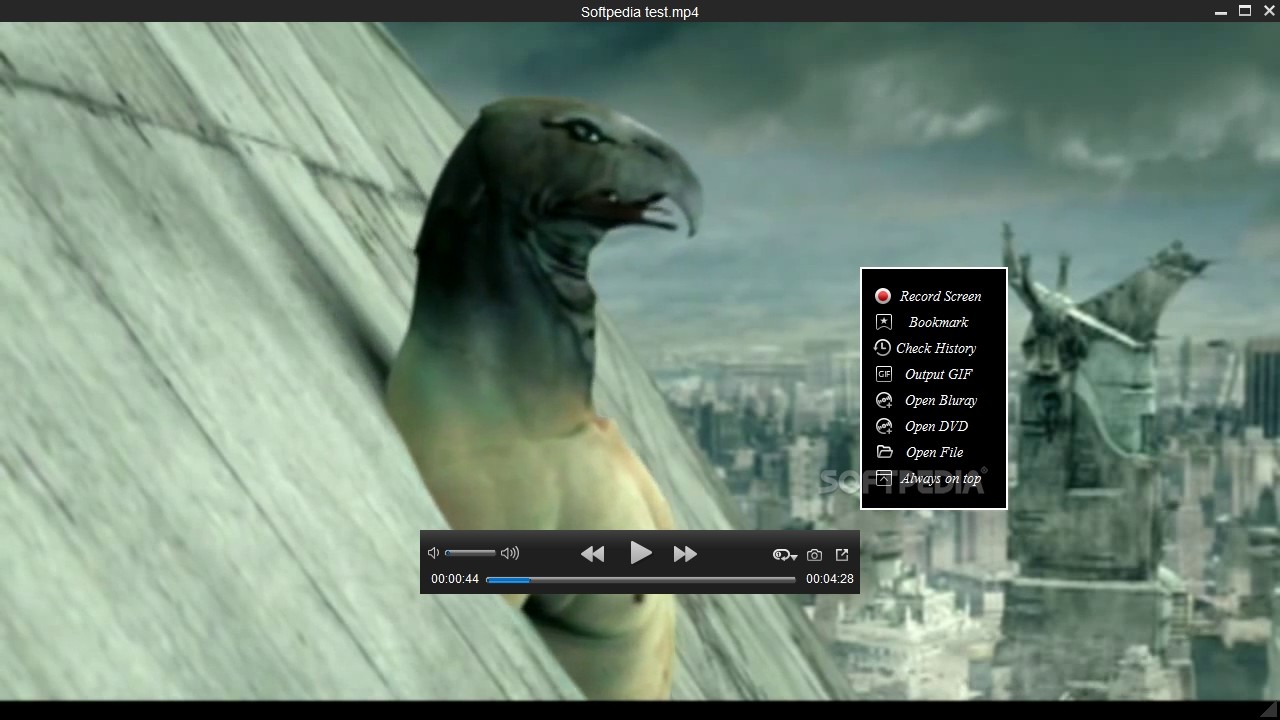The image size is (1280, 720).
Task: Seek using the playback progress bar
Action: tap(641, 579)
